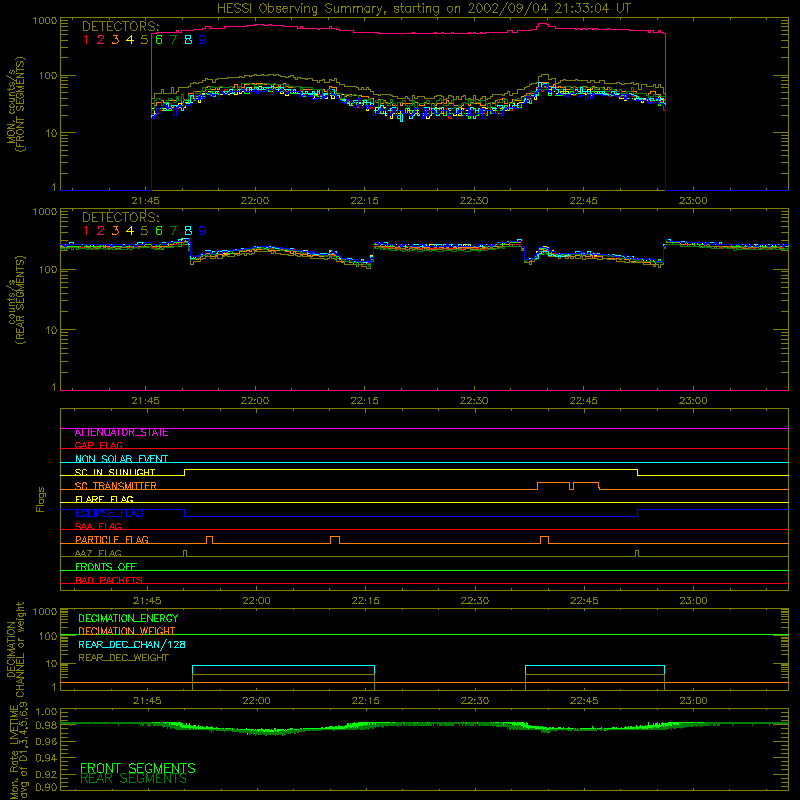800x800 pixels.
Task: Click the SAA_FLAG label
Action: click(98, 526)
